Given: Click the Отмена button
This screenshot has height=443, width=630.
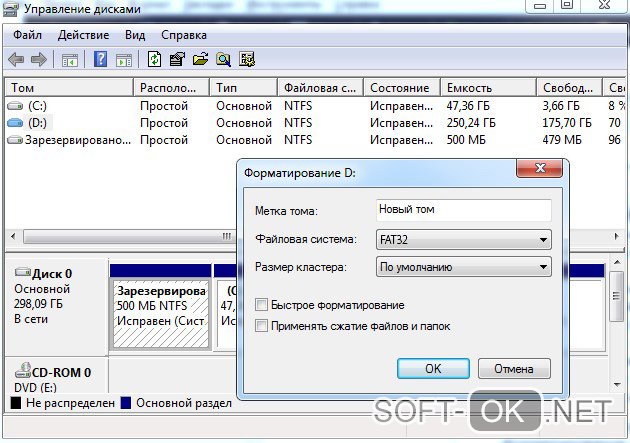Looking at the screenshot, I should (x=514, y=369).
